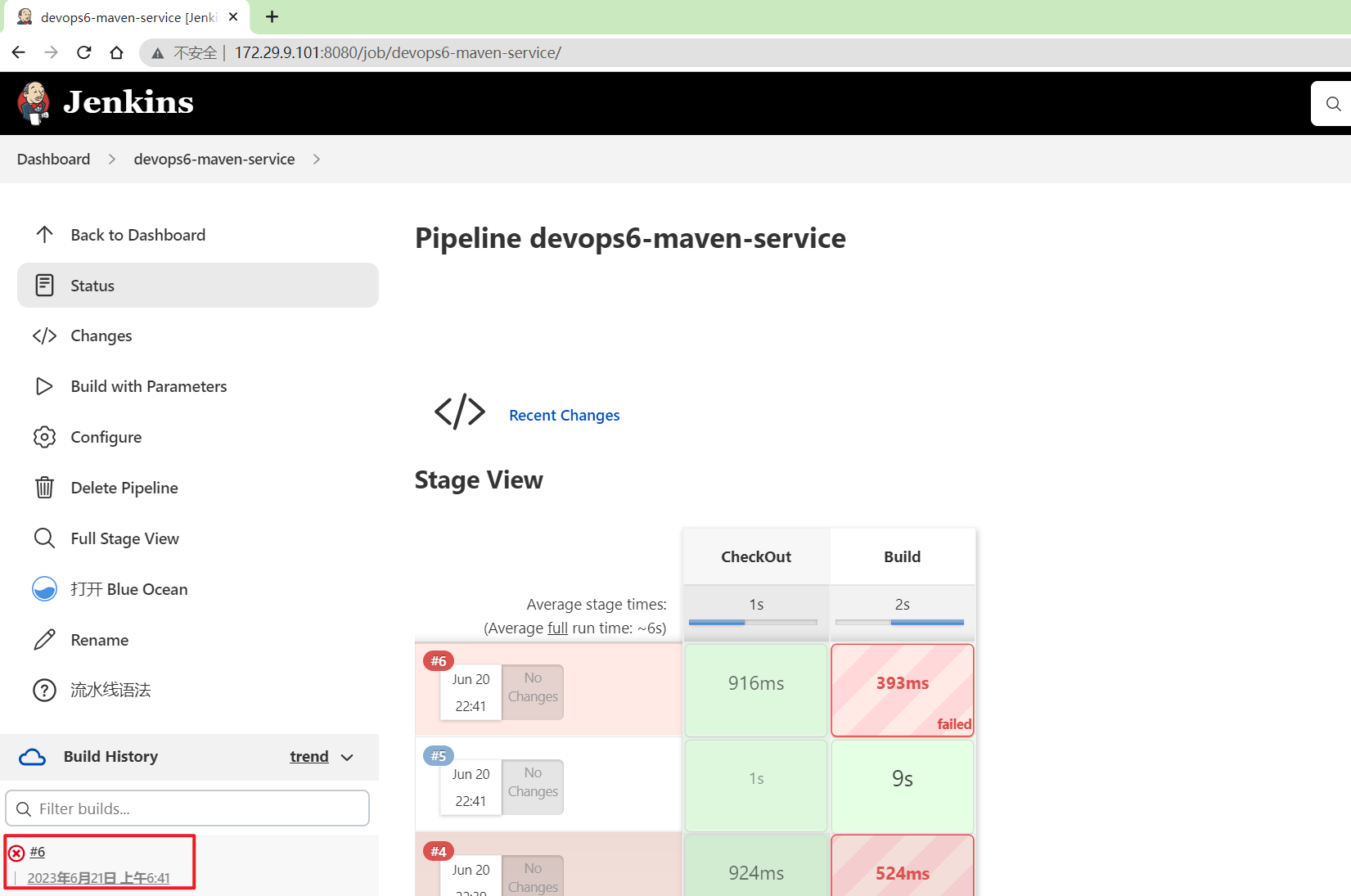
Task: Click the Full Stage View magnifier icon
Action: 44,538
